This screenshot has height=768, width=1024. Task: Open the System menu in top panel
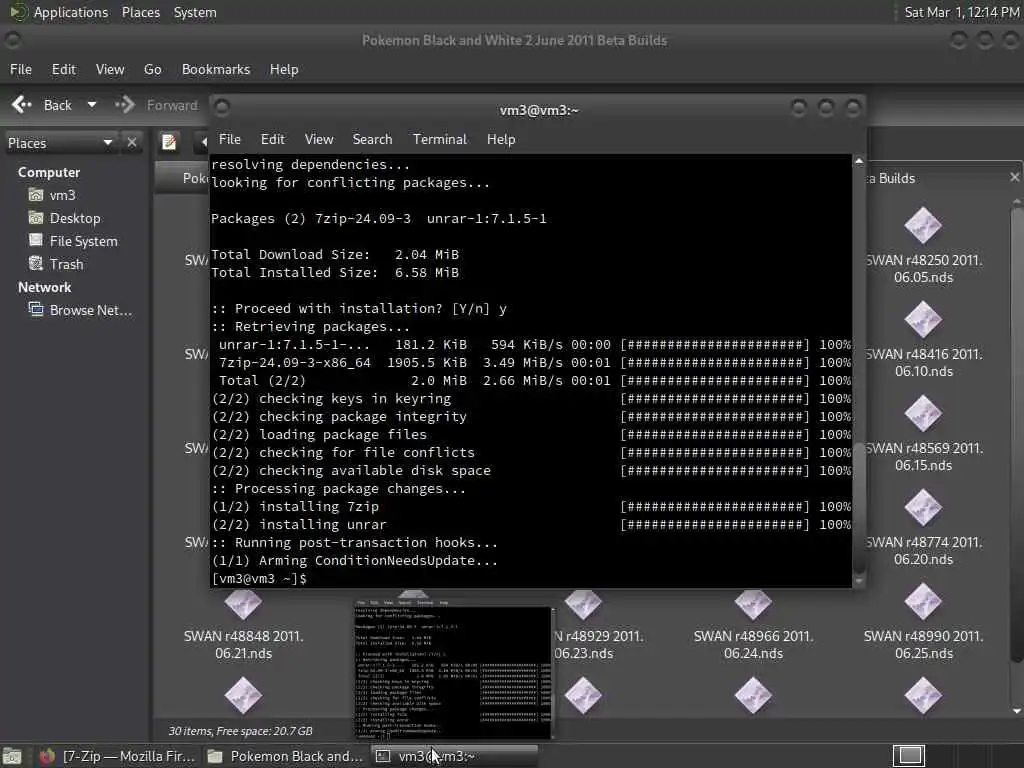pos(195,12)
